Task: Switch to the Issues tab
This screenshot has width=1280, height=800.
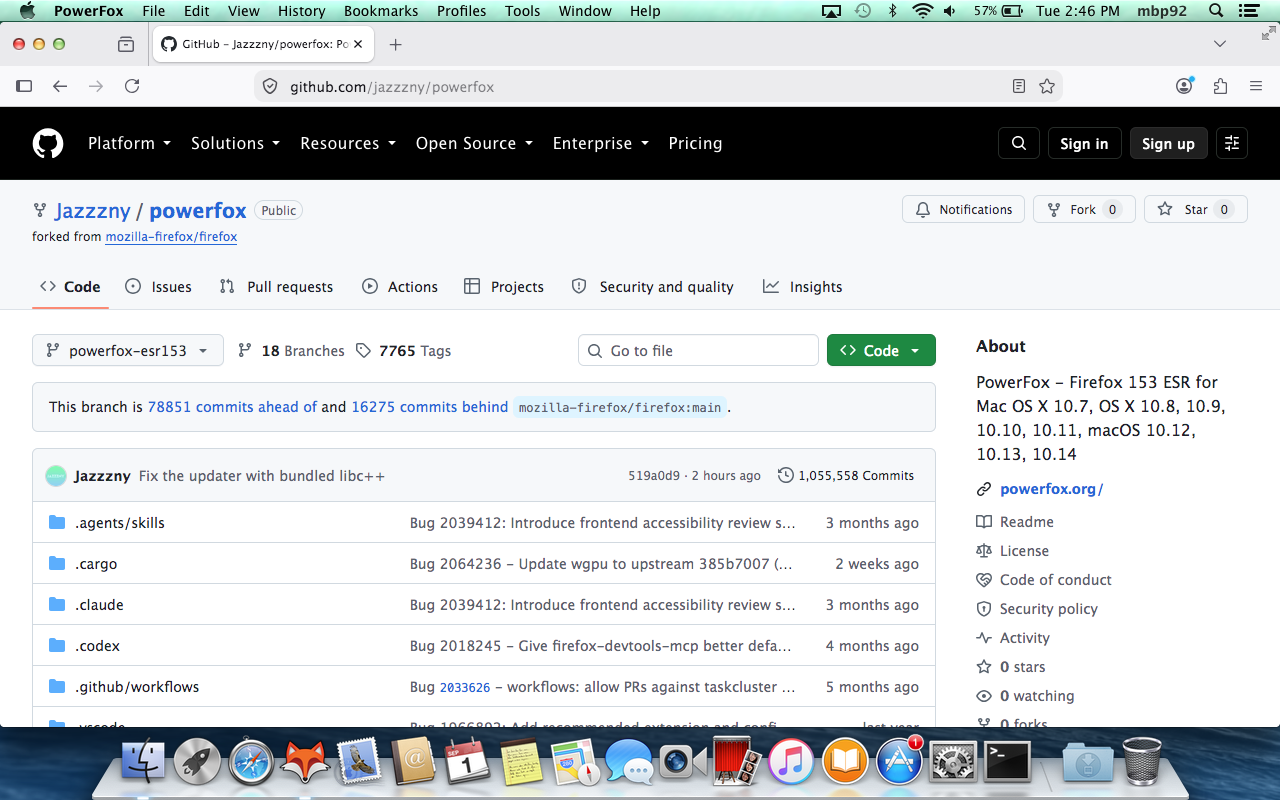Action: click(x=158, y=287)
